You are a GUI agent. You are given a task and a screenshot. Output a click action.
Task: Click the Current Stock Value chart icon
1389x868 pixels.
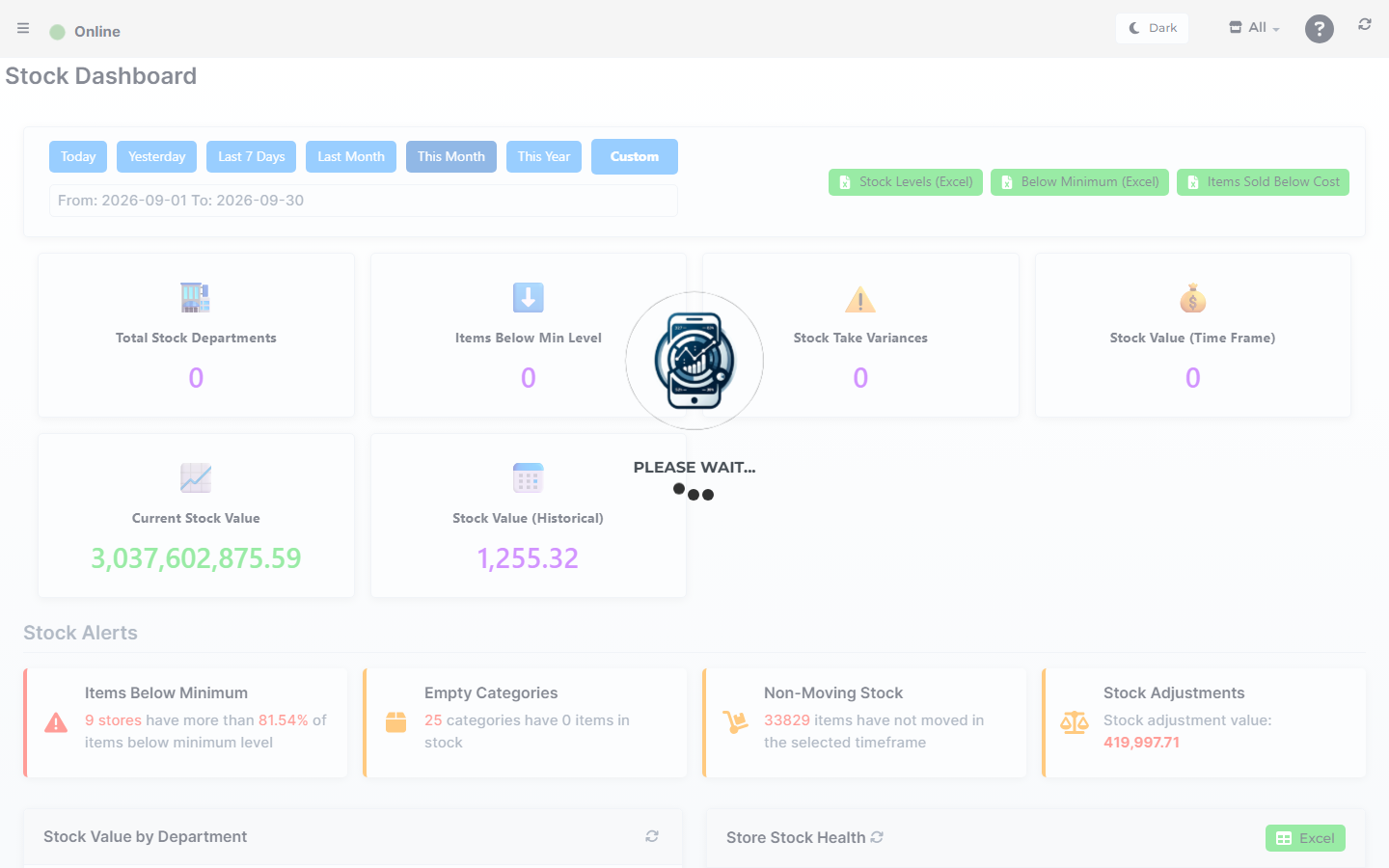pyautogui.click(x=196, y=478)
